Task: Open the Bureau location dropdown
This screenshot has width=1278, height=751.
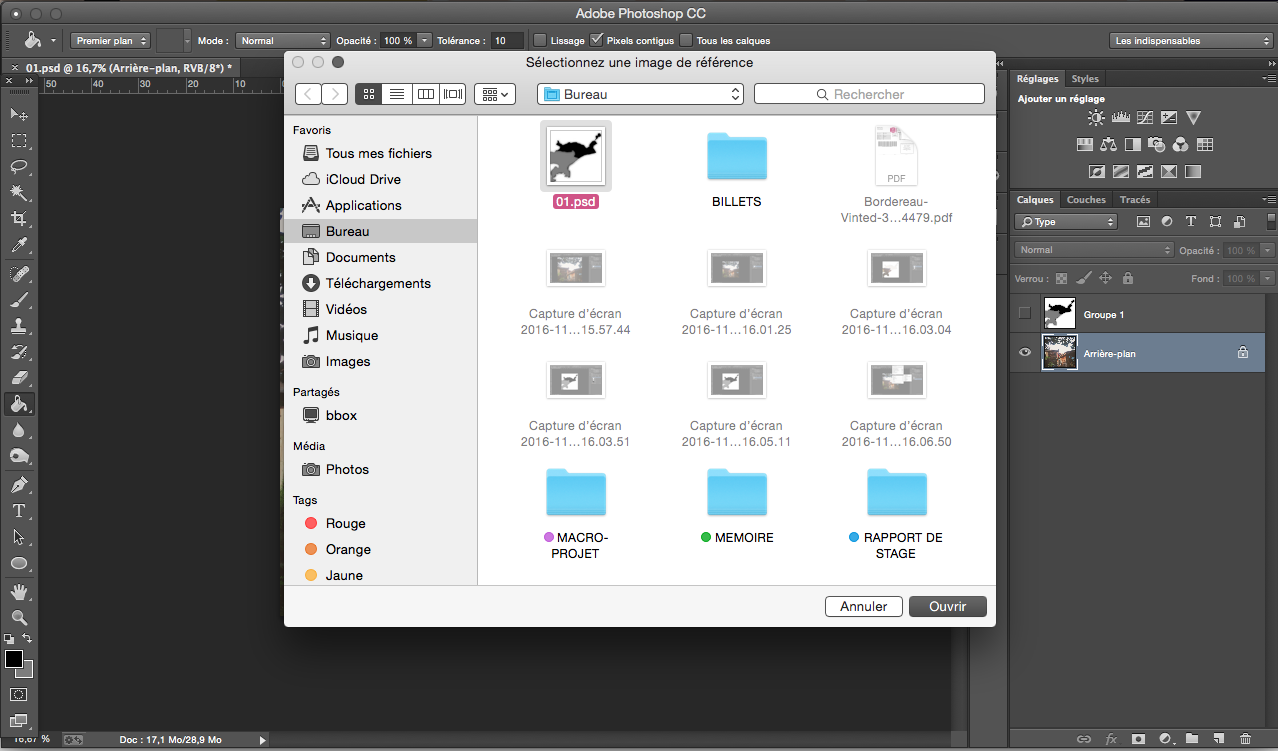Action: 640,94
